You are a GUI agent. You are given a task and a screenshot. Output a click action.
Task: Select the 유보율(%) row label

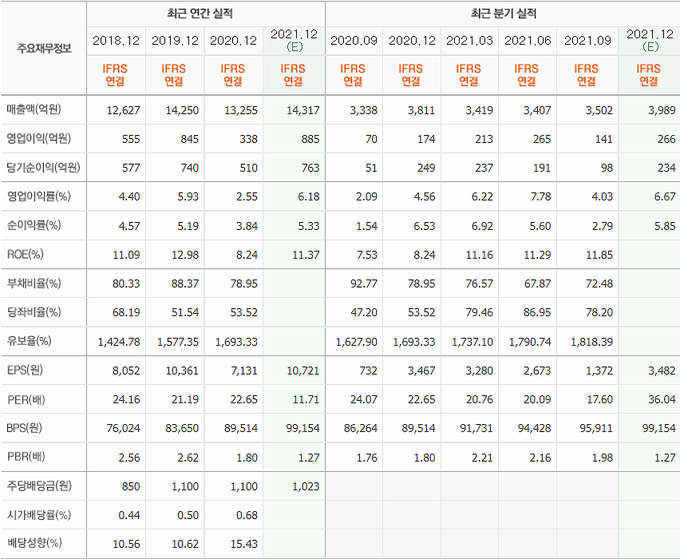(x=29, y=341)
